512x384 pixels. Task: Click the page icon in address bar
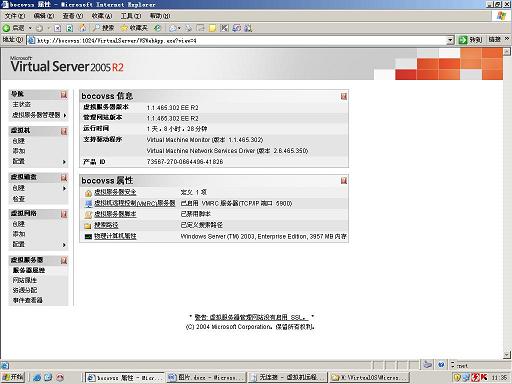(x=31, y=40)
